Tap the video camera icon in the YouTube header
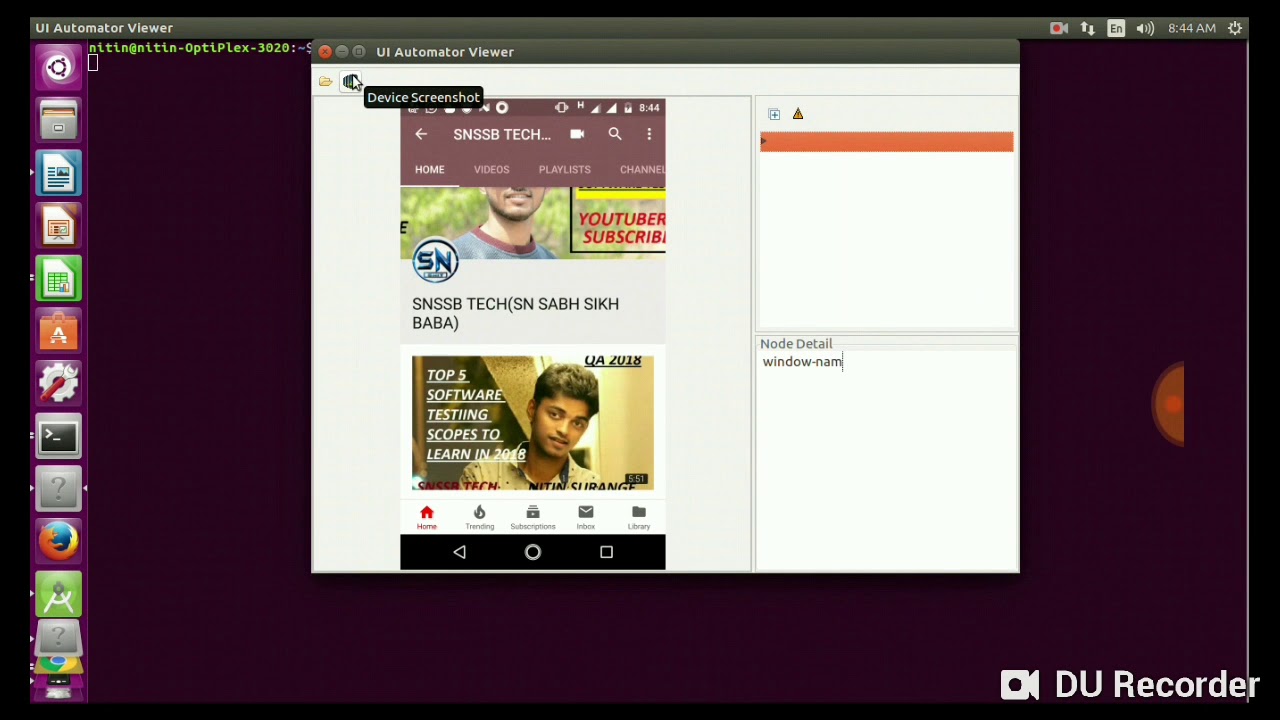The width and height of the screenshot is (1280, 720). click(x=577, y=134)
